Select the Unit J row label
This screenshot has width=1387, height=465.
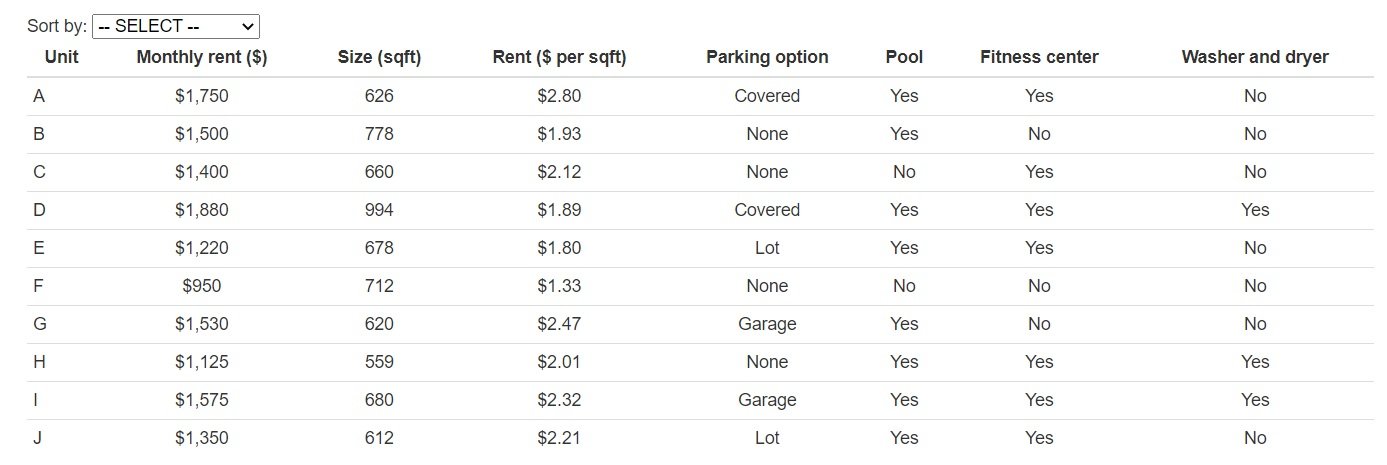tap(39, 438)
